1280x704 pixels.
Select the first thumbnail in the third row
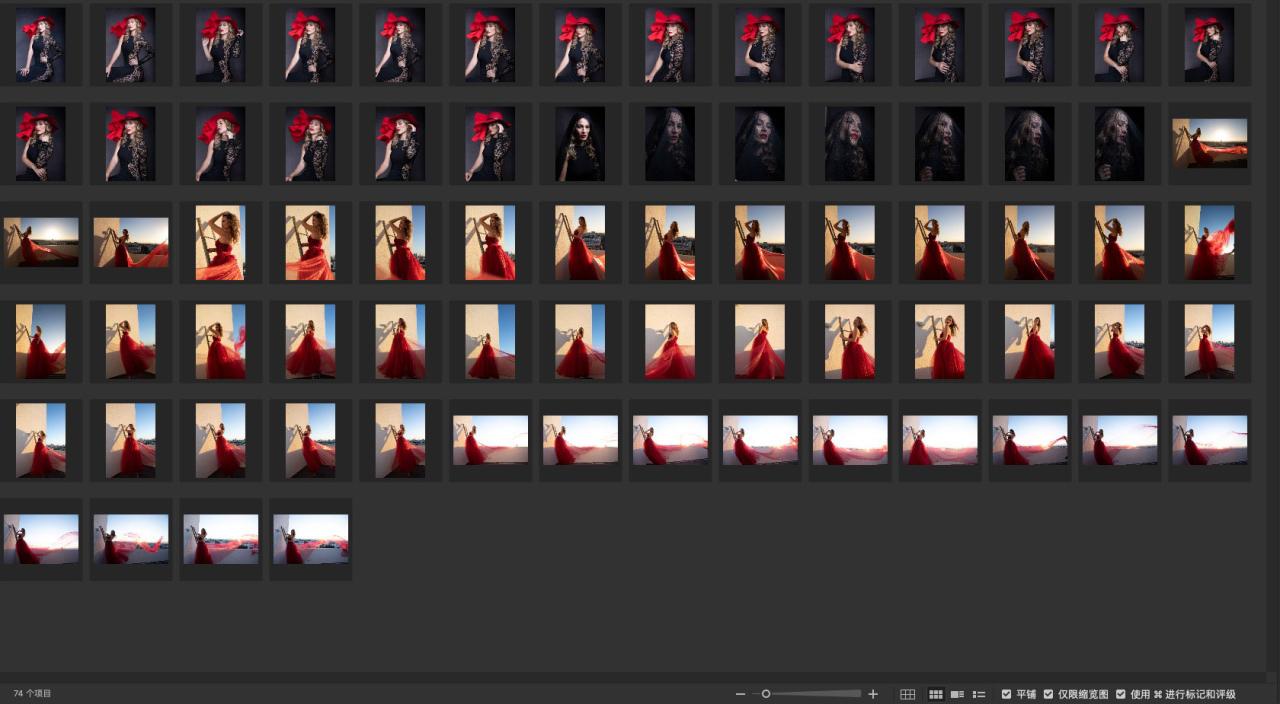[41, 242]
